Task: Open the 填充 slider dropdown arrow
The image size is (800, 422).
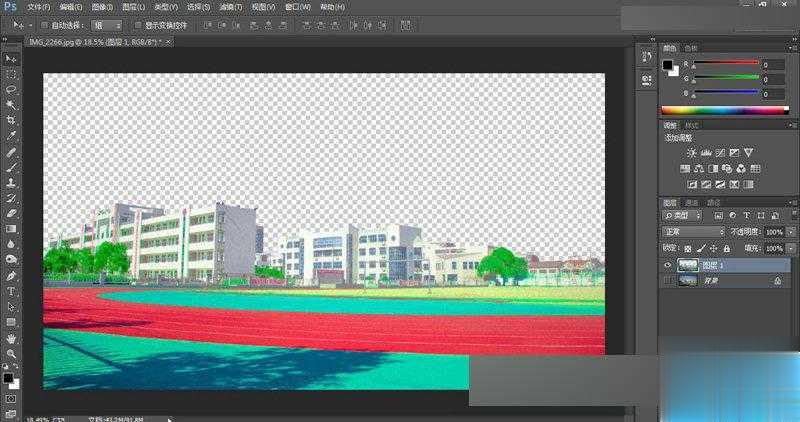Action: 791,249
